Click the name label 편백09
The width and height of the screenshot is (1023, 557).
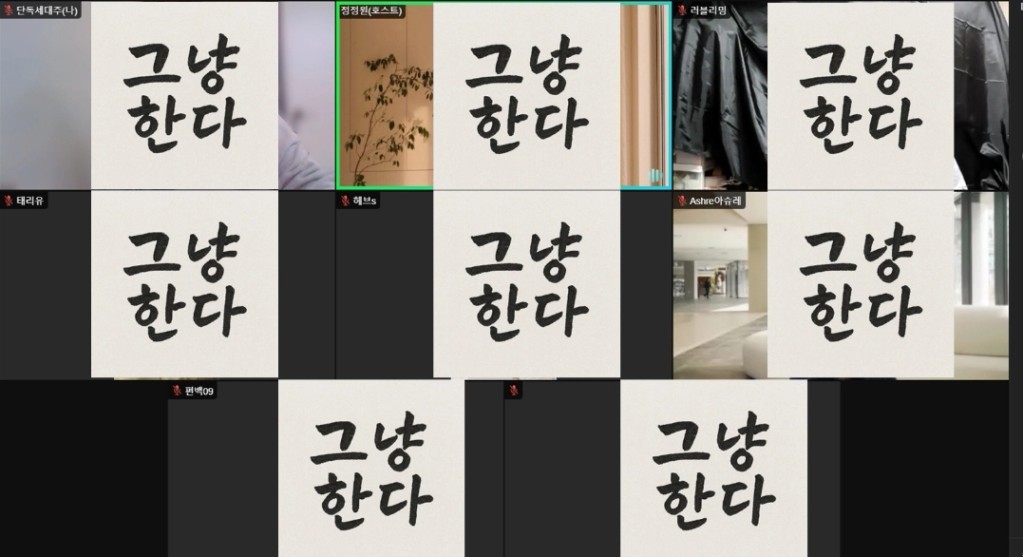pyautogui.click(x=199, y=391)
